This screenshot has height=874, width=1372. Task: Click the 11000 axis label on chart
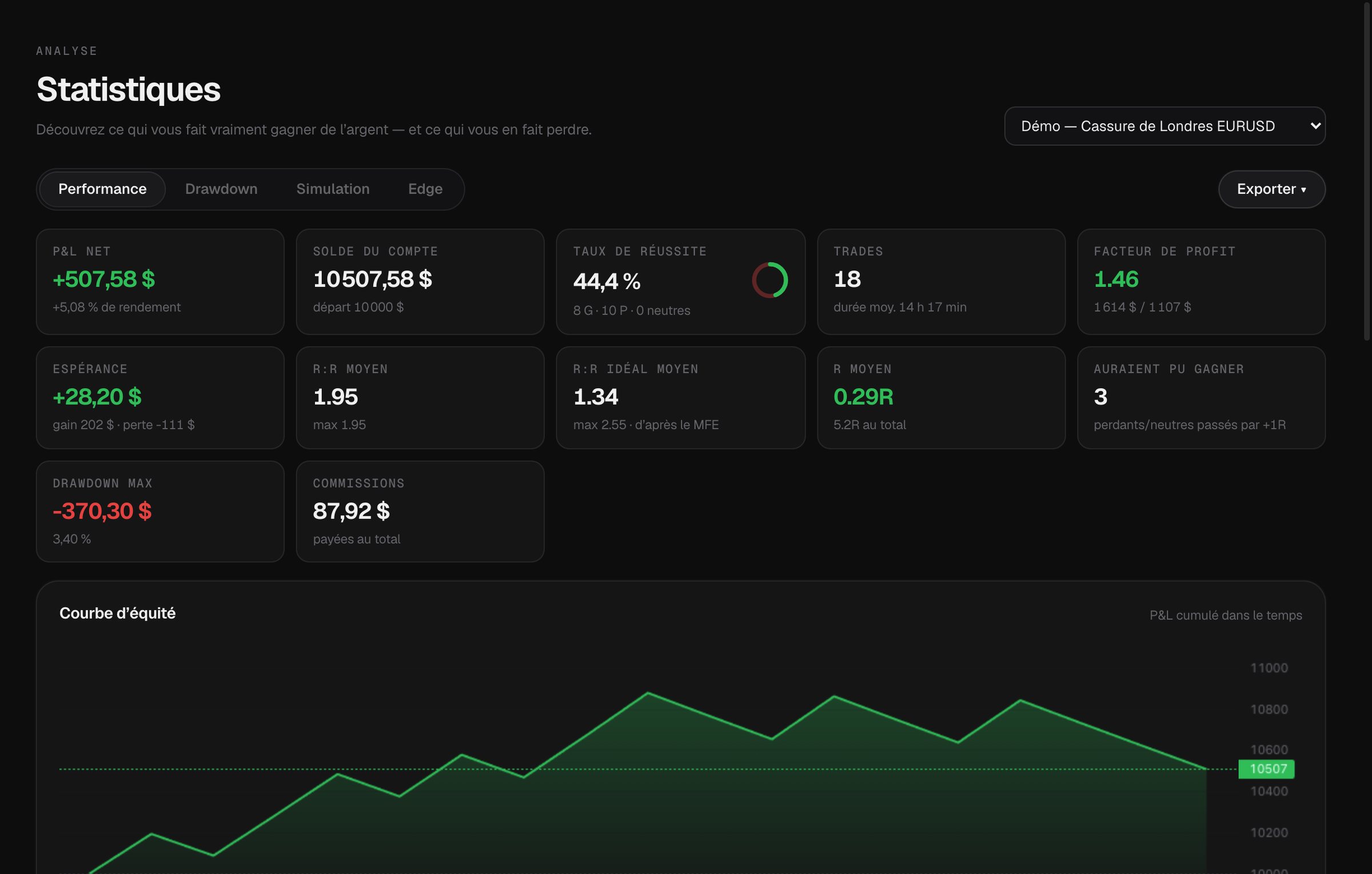(1269, 668)
